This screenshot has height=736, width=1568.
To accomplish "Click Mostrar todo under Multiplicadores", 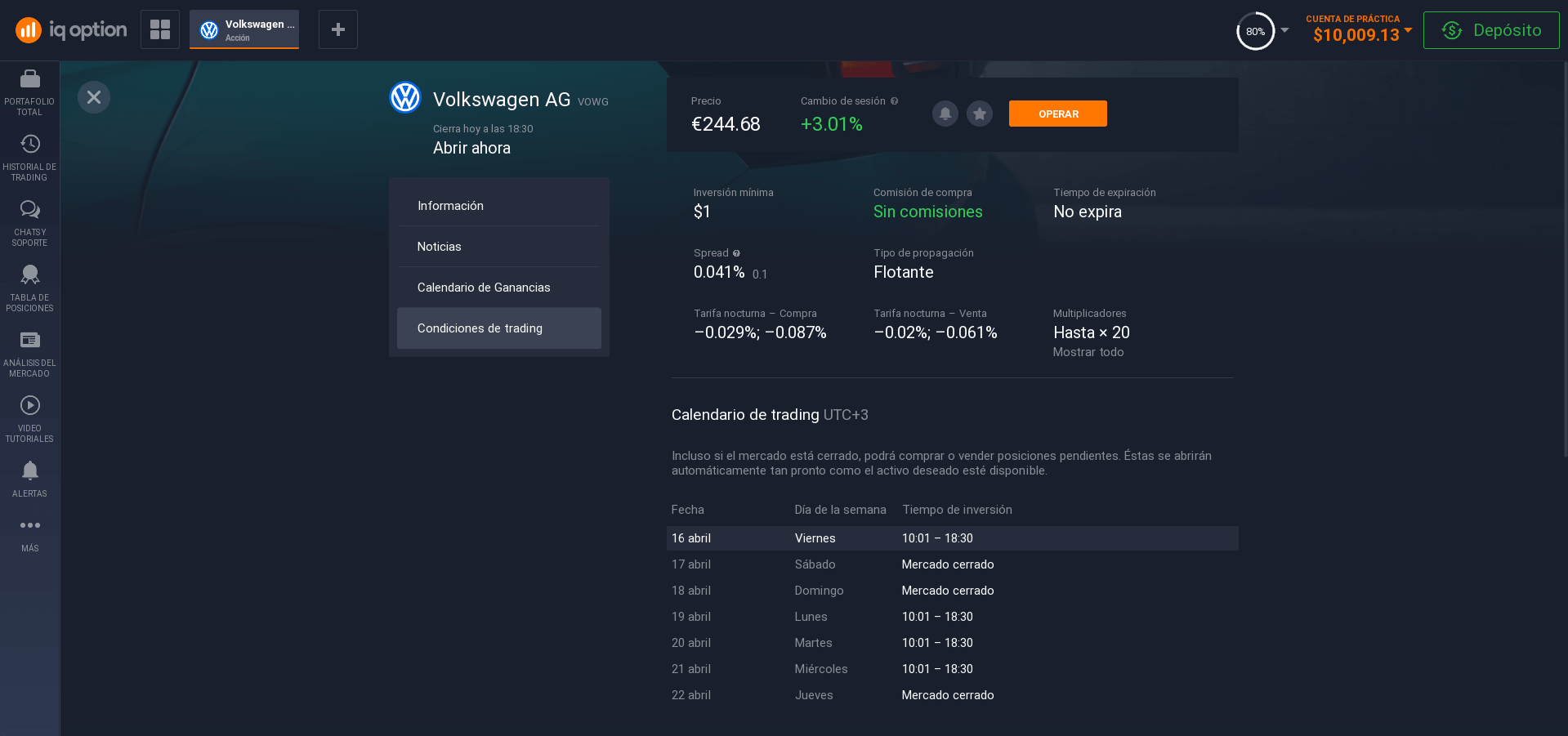I will 1088,352.
